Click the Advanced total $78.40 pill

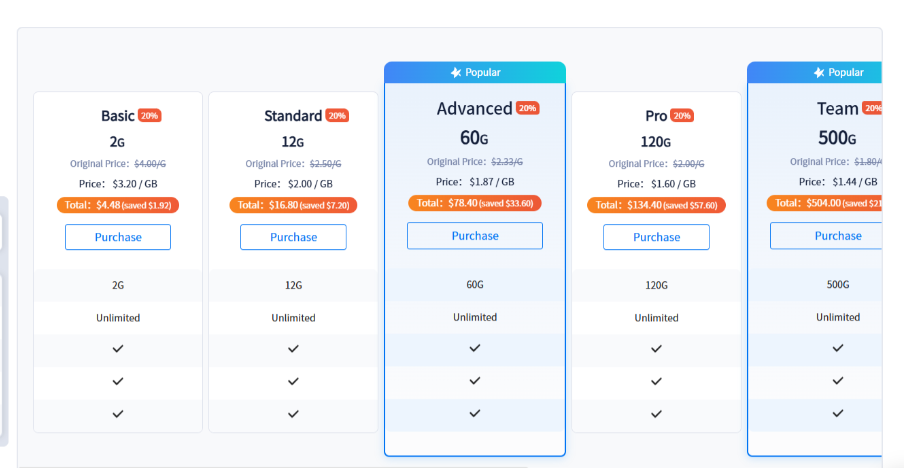[x=474, y=203]
